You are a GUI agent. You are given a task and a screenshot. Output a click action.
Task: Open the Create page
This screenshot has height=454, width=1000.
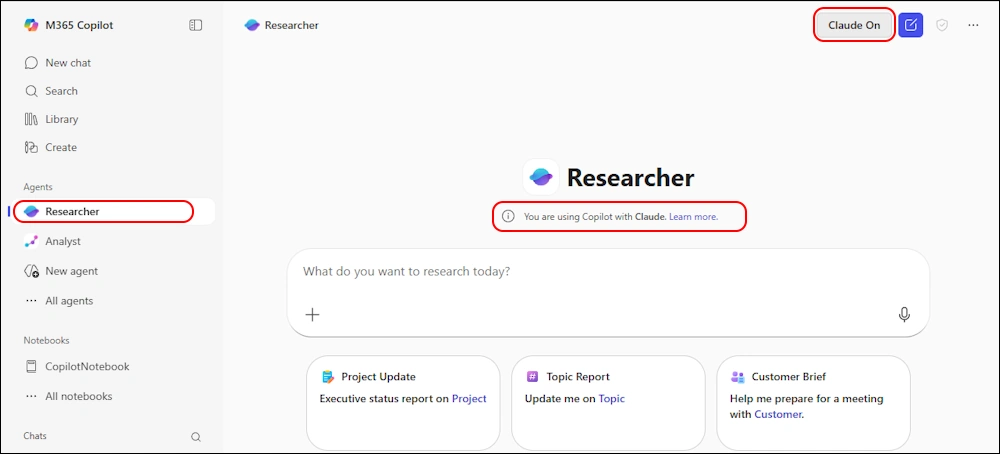[60, 147]
